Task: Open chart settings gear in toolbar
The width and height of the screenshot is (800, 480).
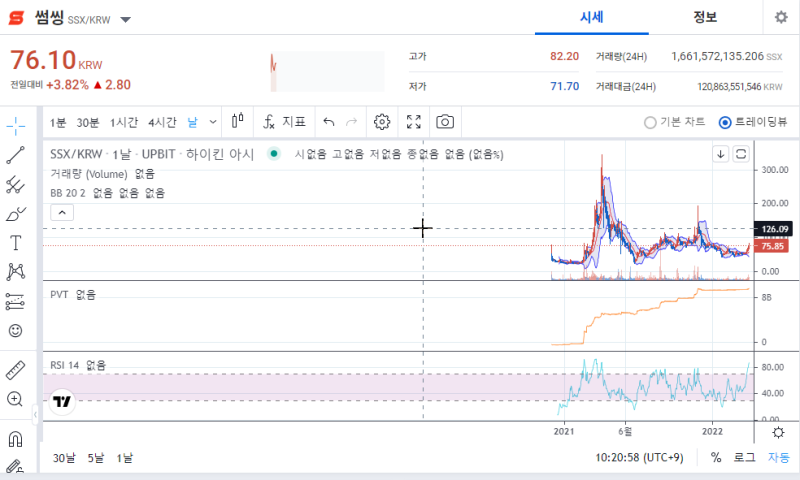Action: point(382,122)
